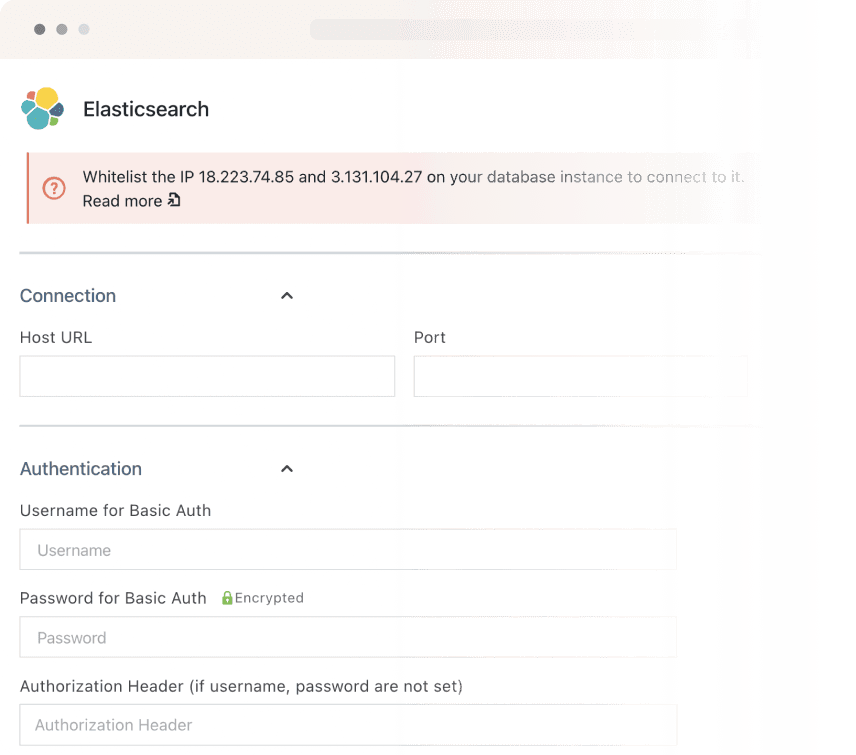Click the rightmost window control dot
This screenshot has height=755, width=856.
click(84, 29)
